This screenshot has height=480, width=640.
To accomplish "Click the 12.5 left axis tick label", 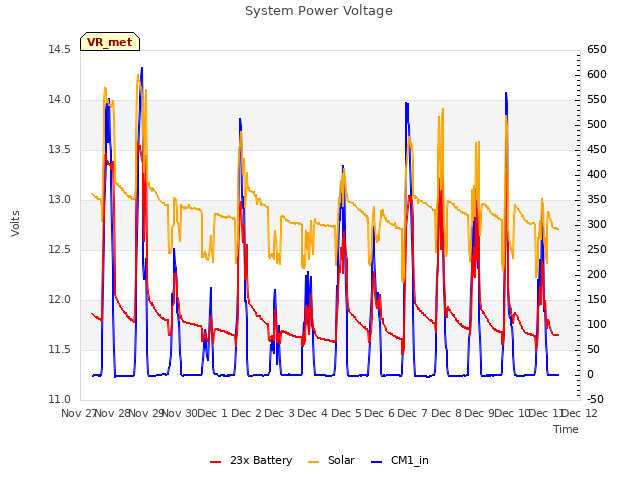I will (x=59, y=250).
